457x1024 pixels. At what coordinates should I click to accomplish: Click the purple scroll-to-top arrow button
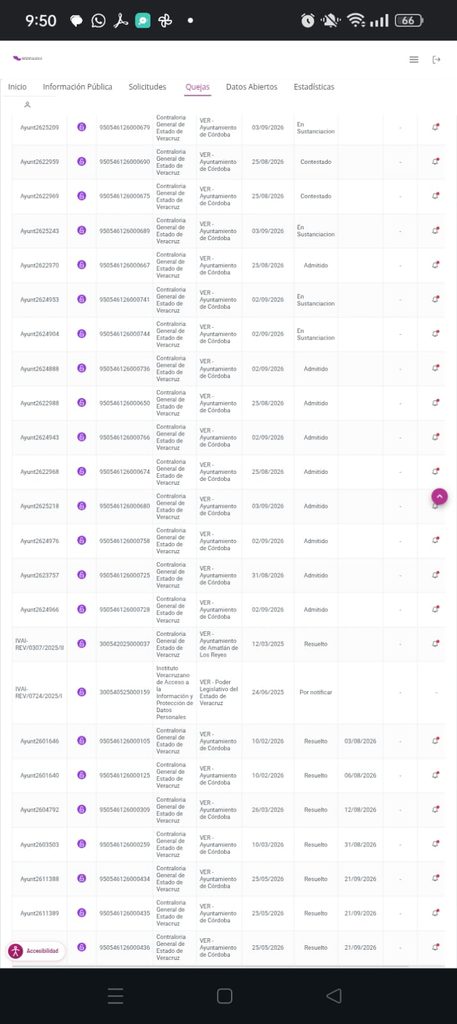(439, 497)
